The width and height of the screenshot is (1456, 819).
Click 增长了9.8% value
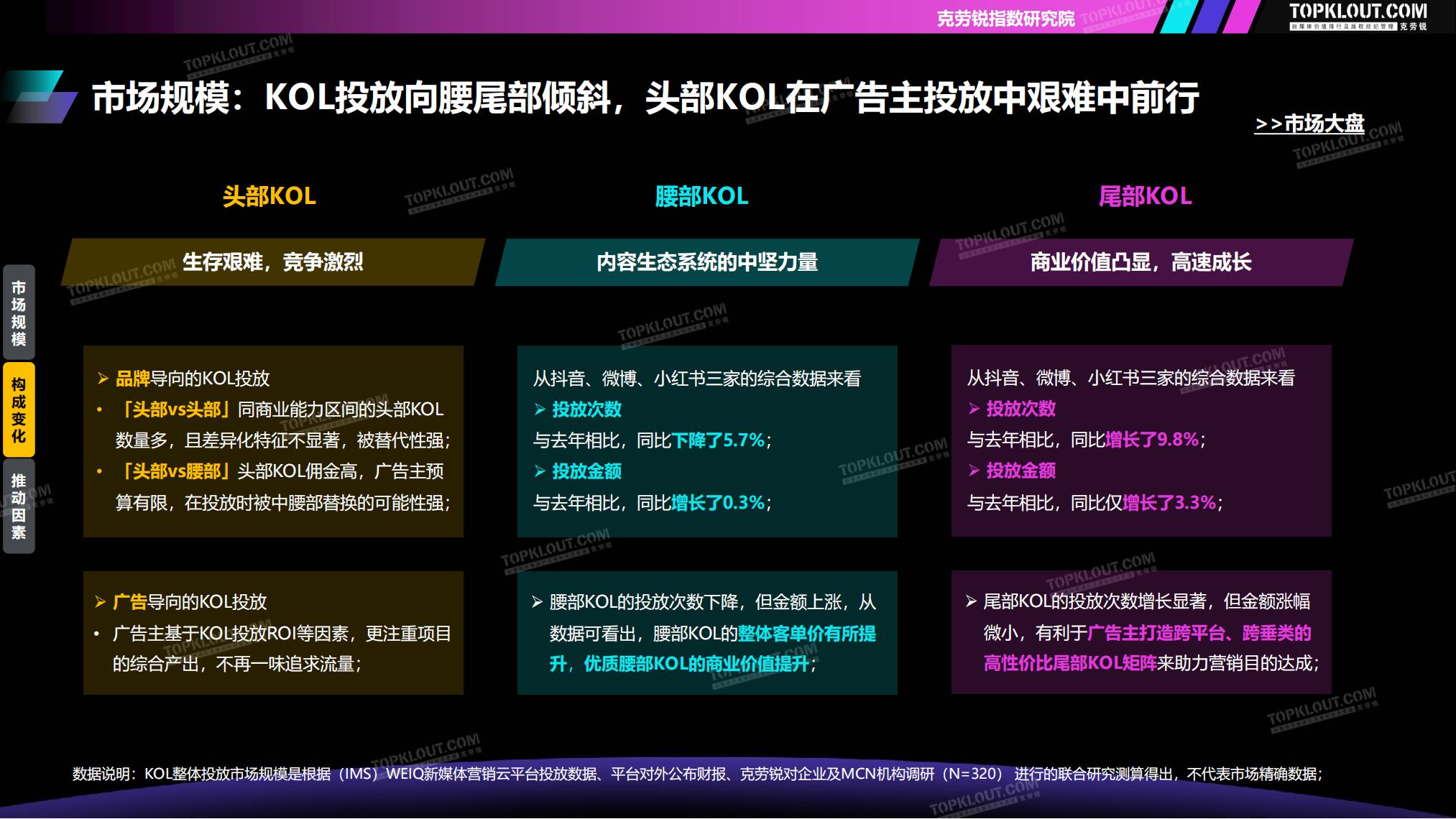[x=1152, y=440]
